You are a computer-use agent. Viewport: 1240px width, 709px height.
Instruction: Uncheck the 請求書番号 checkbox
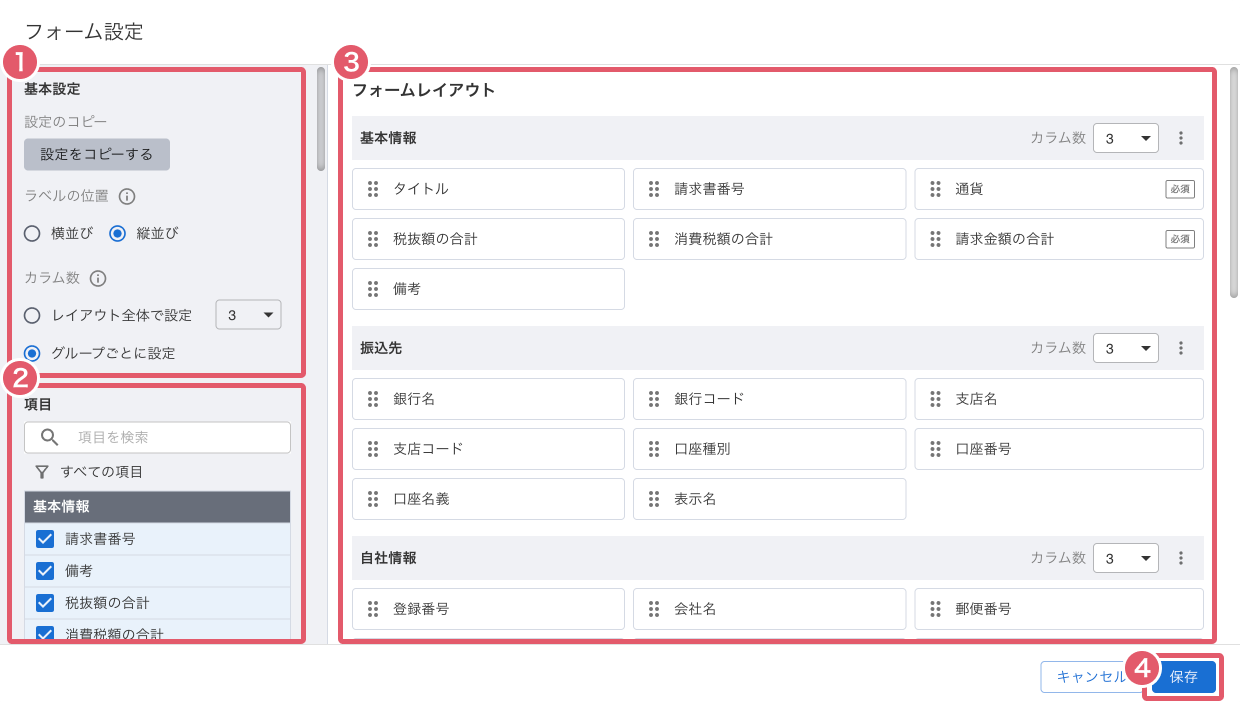point(45,539)
